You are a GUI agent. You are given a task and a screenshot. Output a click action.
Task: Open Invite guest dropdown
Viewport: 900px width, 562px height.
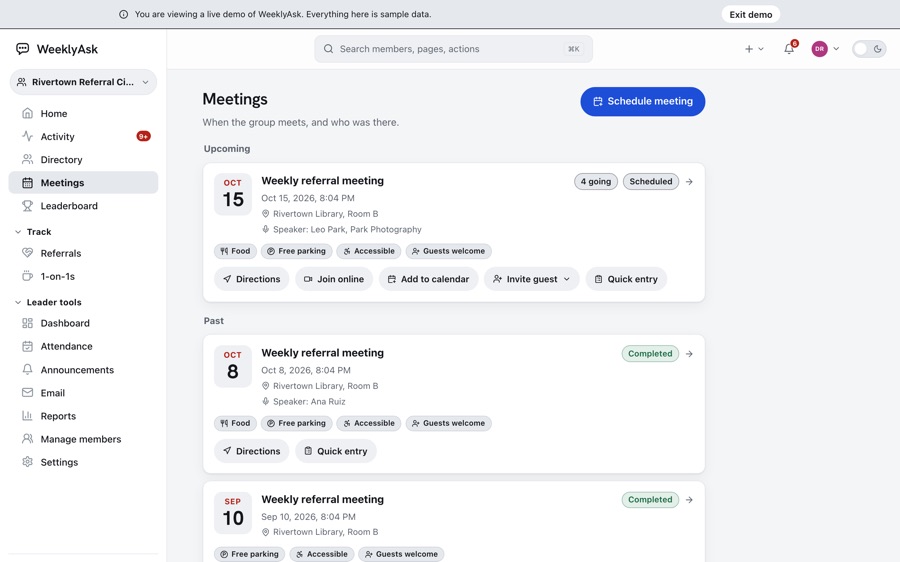pos(532,279)
